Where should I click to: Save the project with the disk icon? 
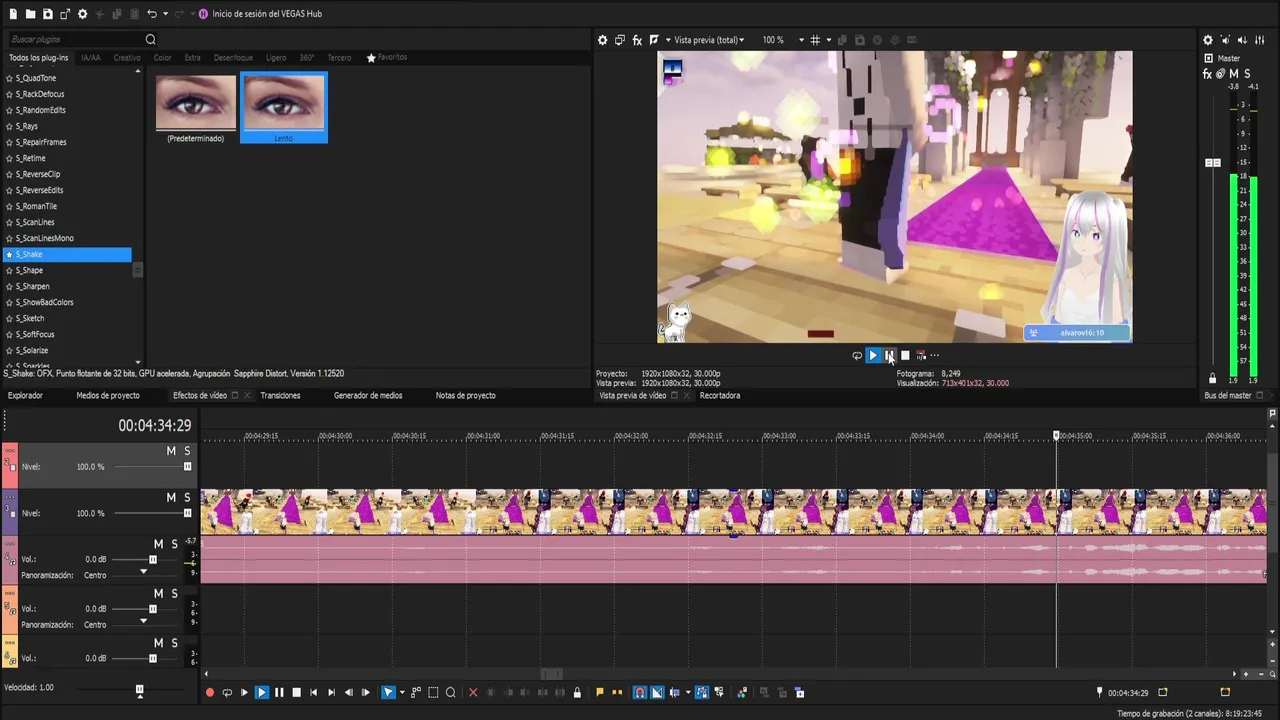coord(47,14)
